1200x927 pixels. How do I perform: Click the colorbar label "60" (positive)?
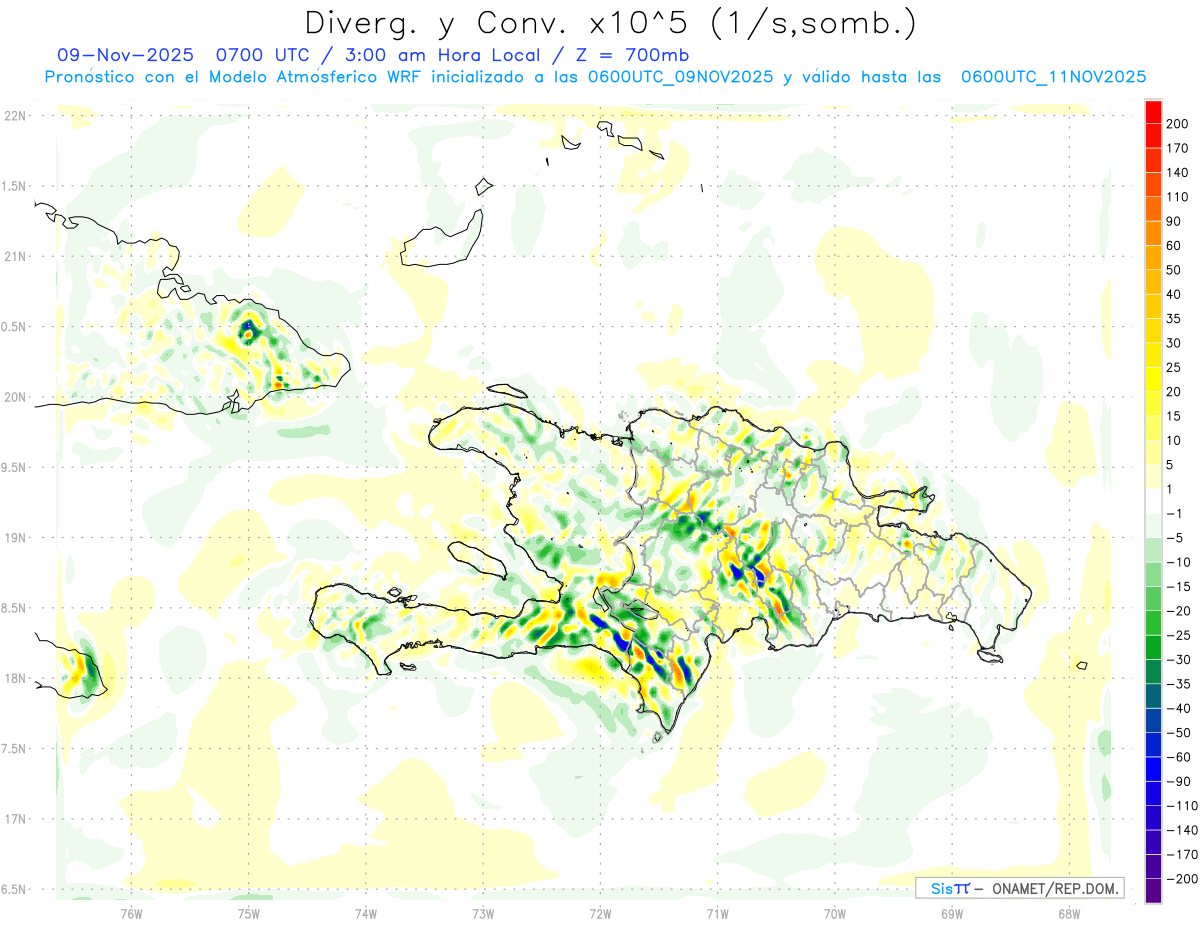[1174, 246]
